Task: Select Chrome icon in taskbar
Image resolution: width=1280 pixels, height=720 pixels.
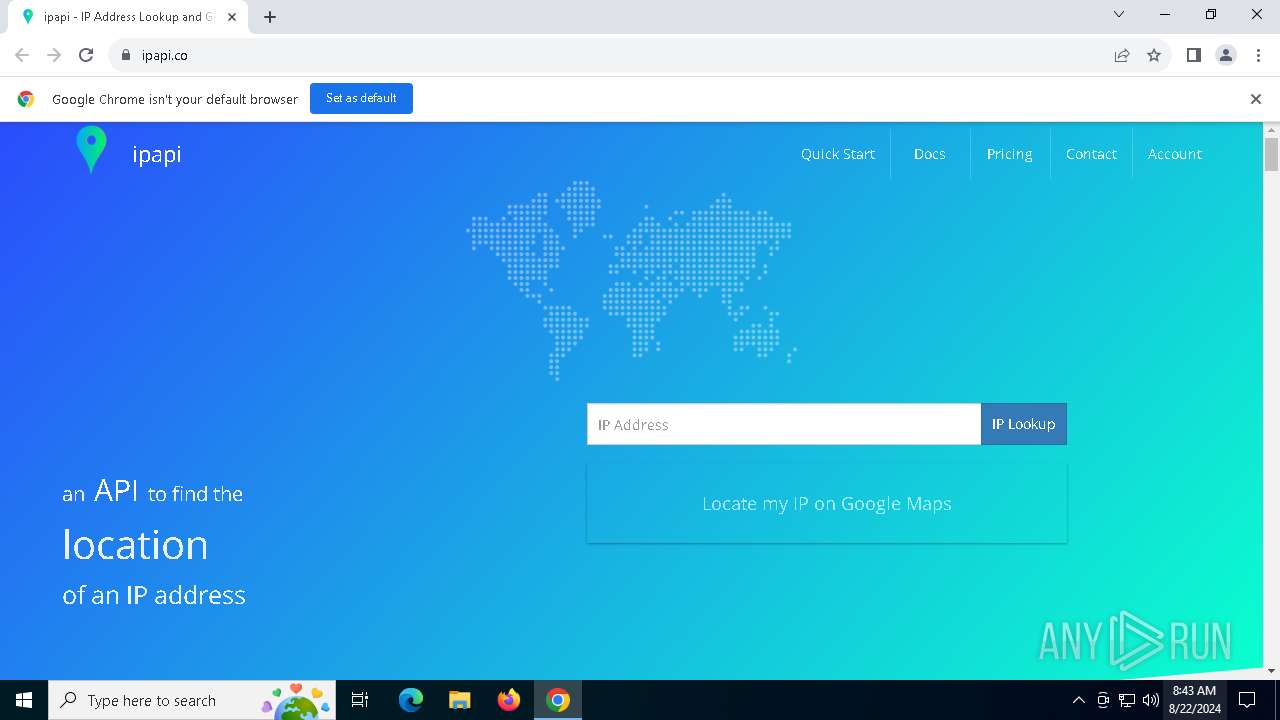Action: [558, 700]
